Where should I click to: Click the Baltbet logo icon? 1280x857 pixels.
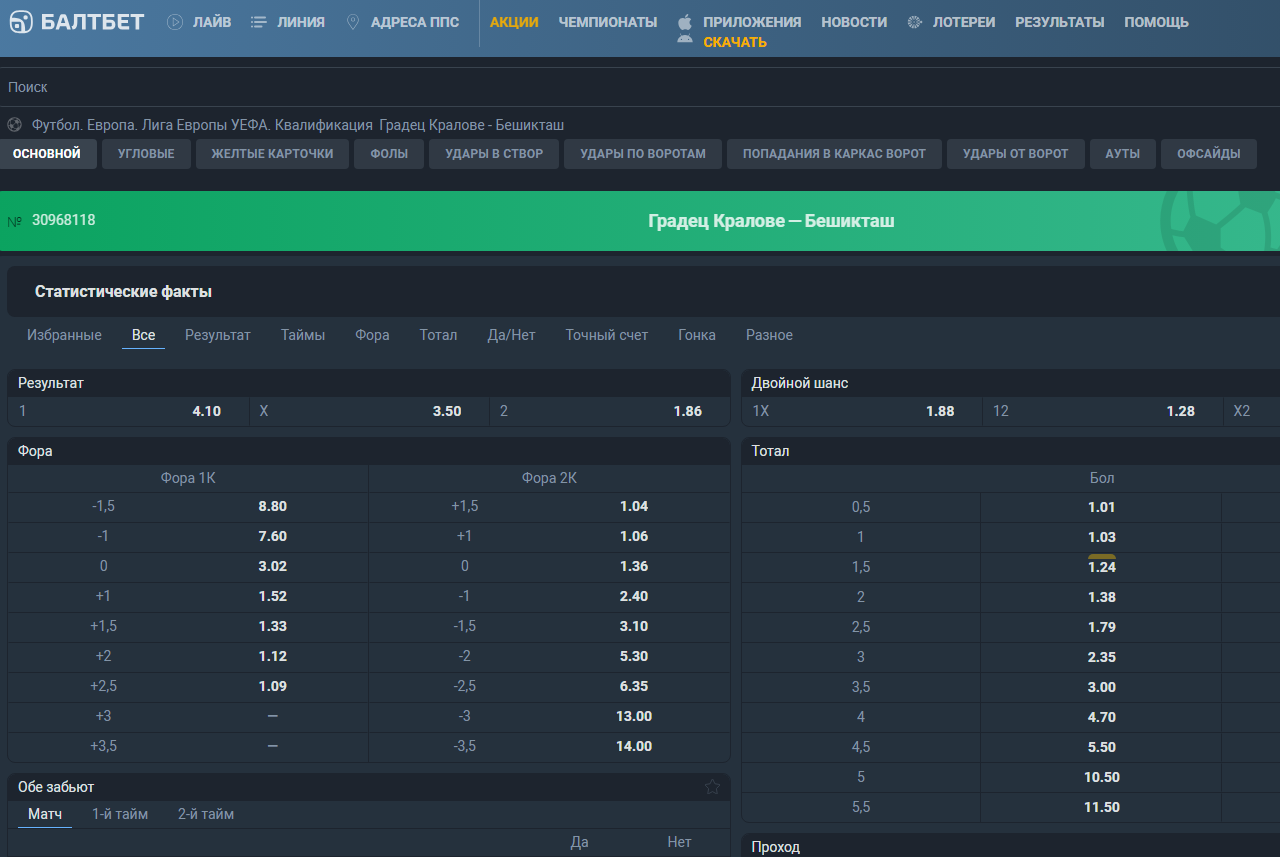click(21, 22)
